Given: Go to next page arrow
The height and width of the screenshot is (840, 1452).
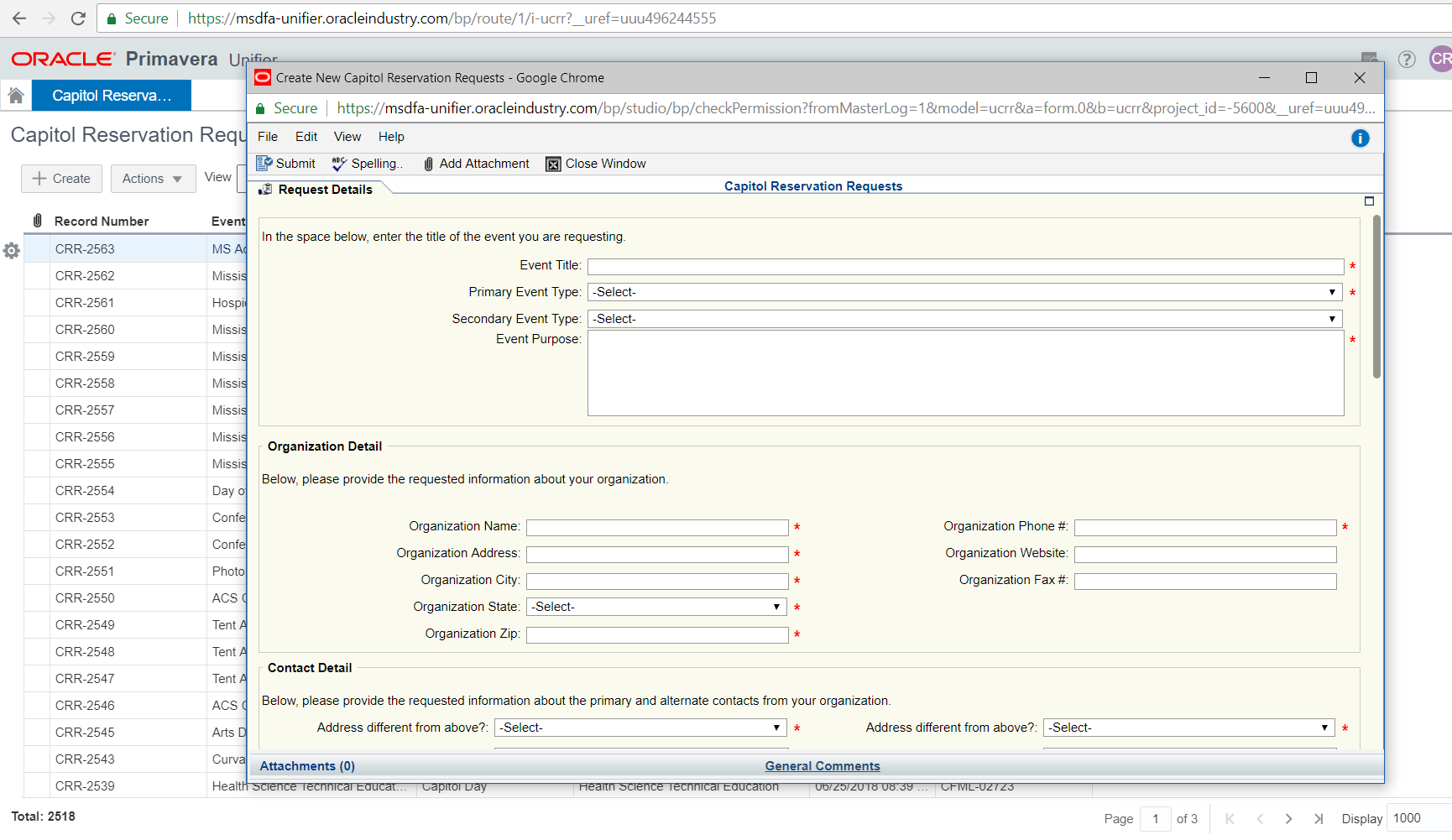Looking at the screenshot, I should coord(1288,818).
